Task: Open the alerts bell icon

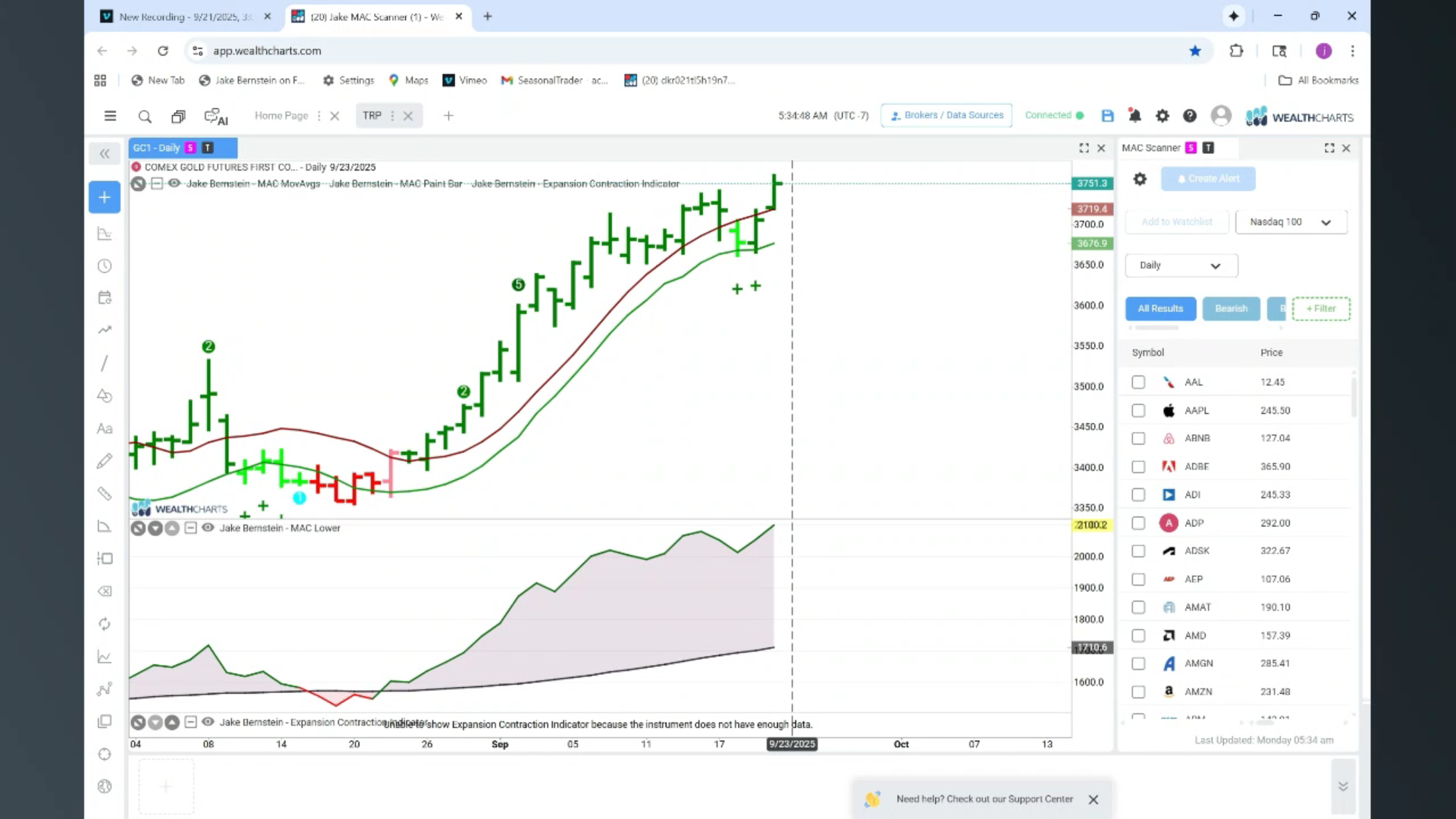Action: coord(1134,116)
